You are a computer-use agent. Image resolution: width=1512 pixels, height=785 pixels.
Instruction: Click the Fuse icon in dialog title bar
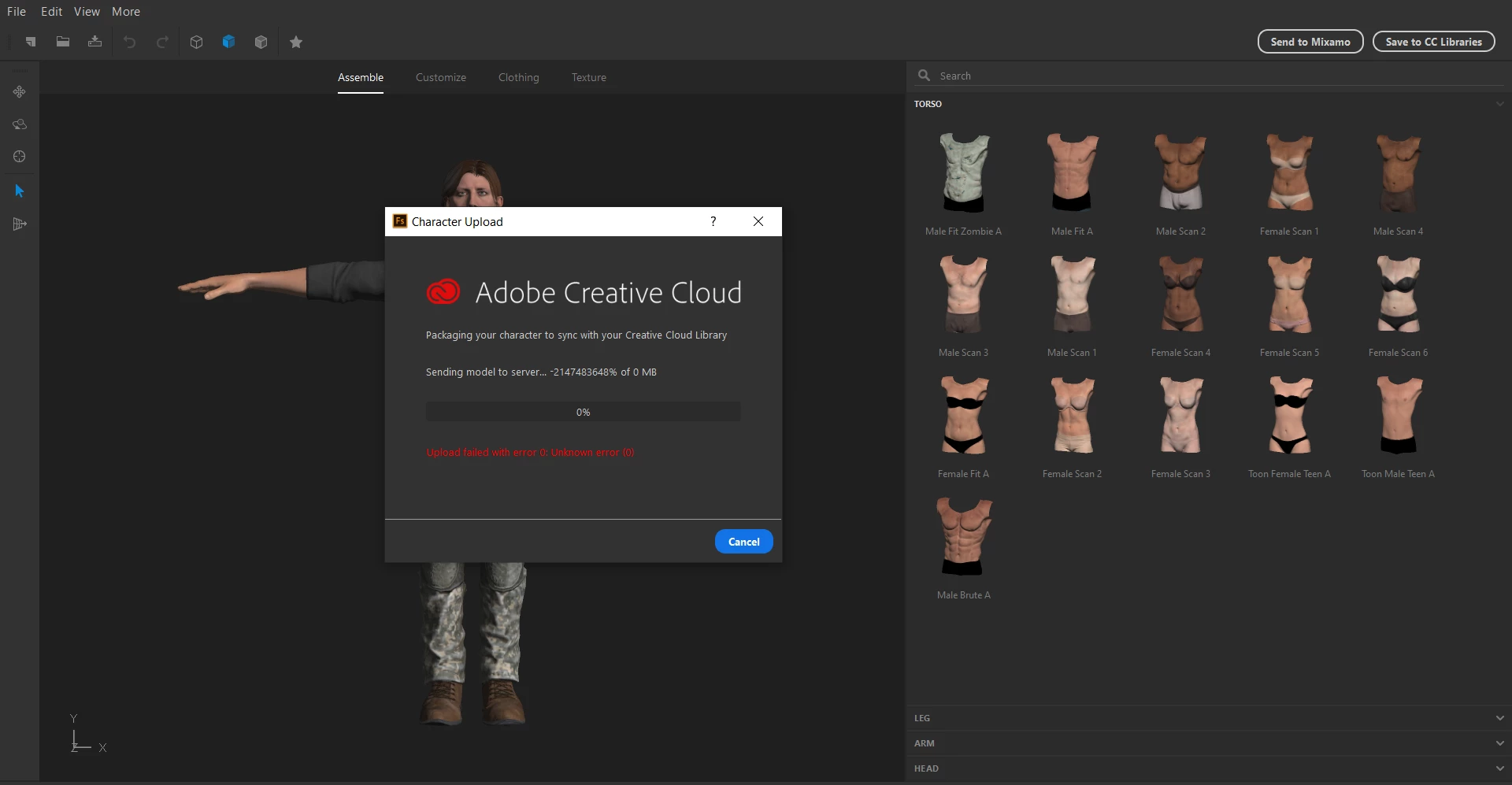coord(400,221)
